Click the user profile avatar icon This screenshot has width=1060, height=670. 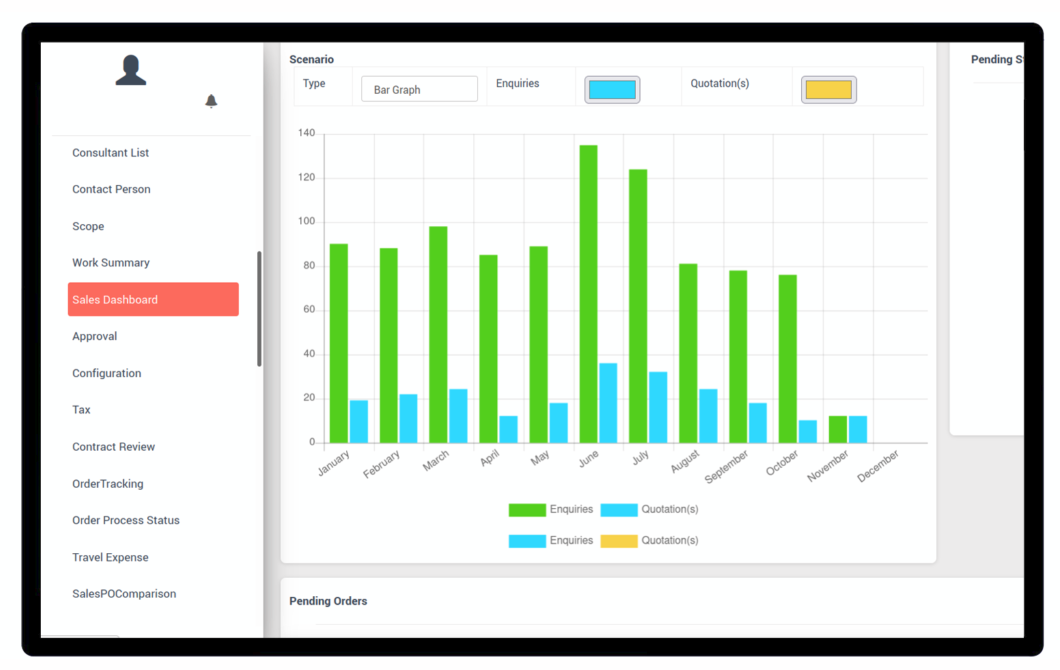click(130, 70)
